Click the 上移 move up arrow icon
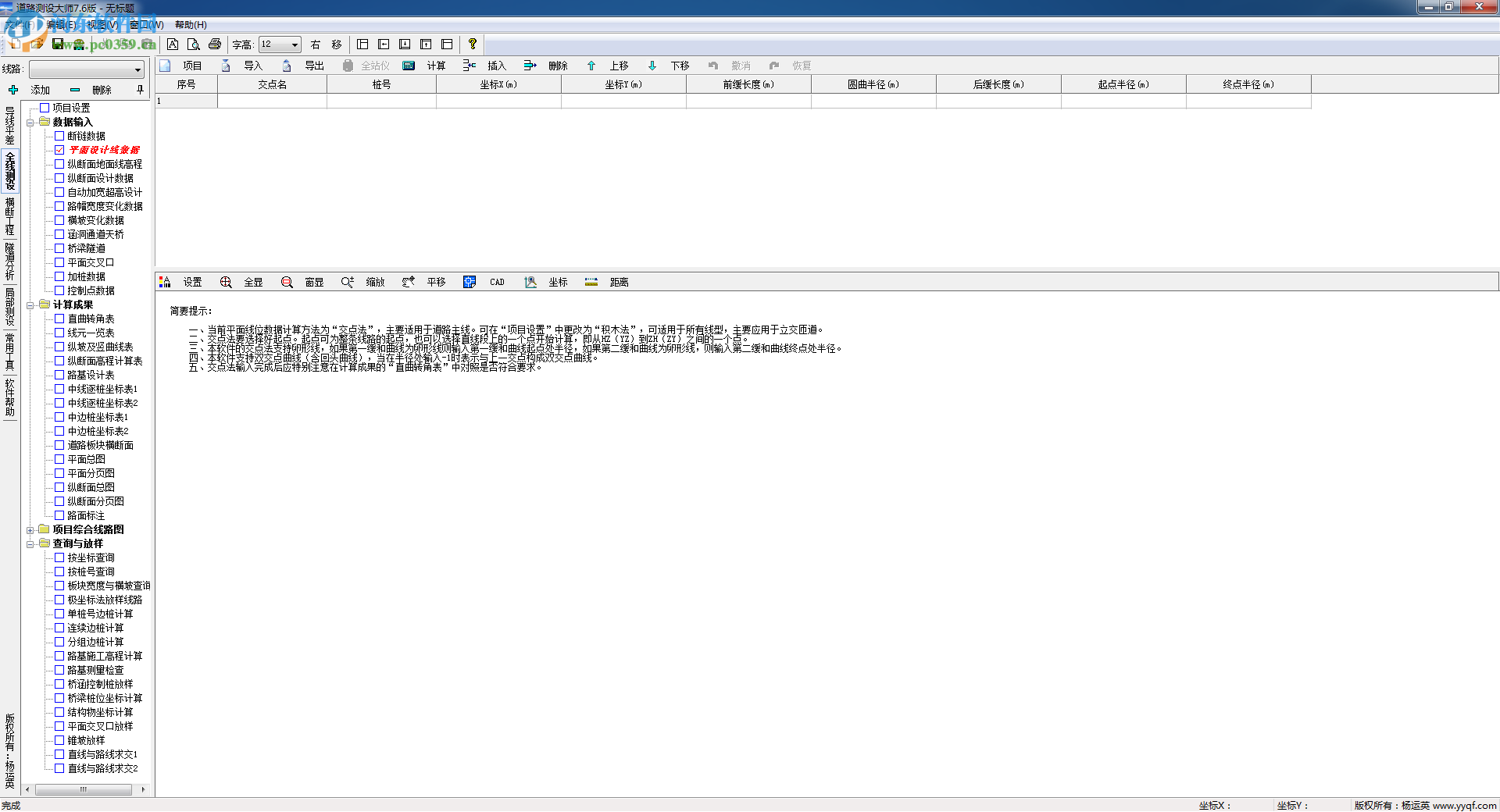1500x812 pixels. [x=591, y=66]
